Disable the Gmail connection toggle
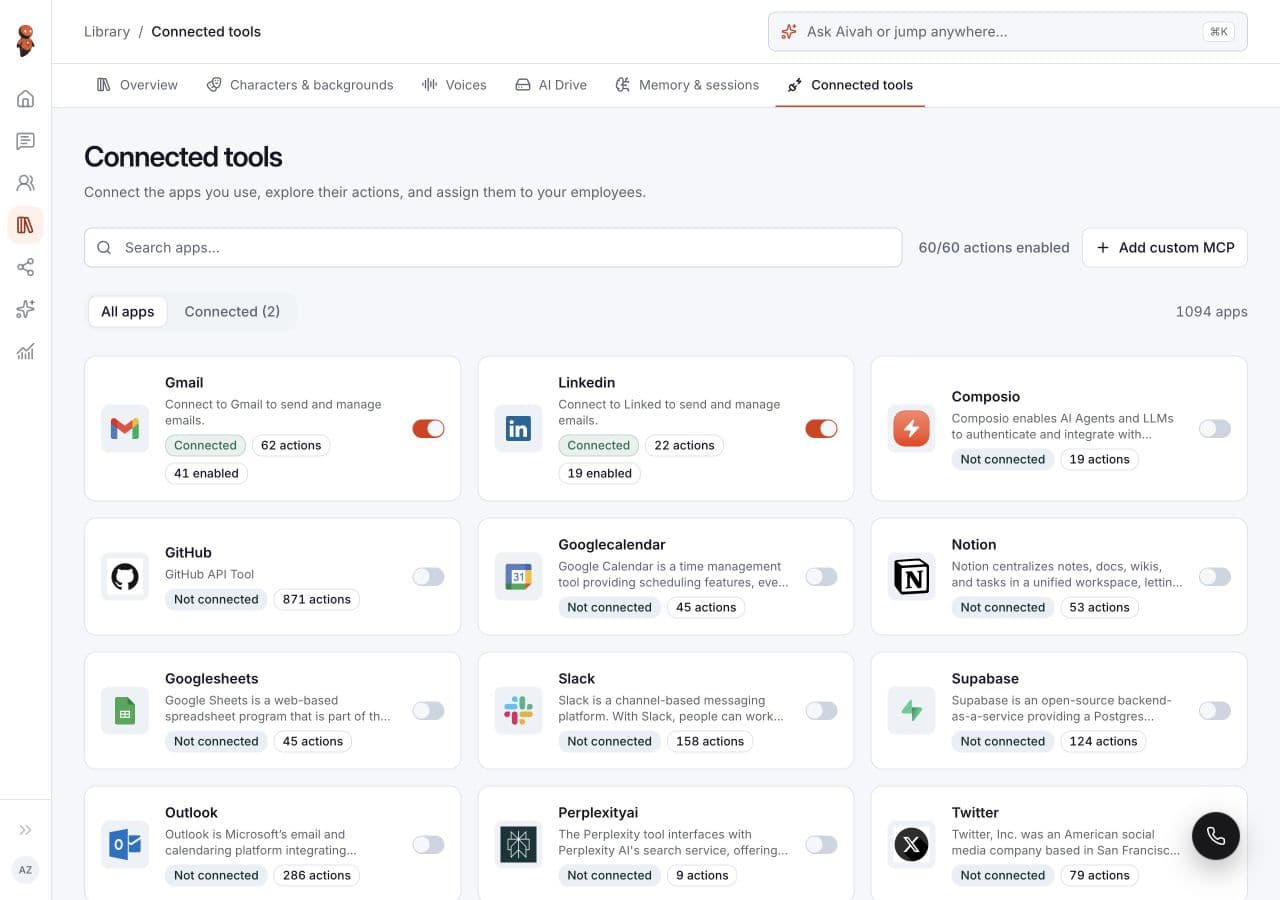1280x900 pixels. (428, 429)
